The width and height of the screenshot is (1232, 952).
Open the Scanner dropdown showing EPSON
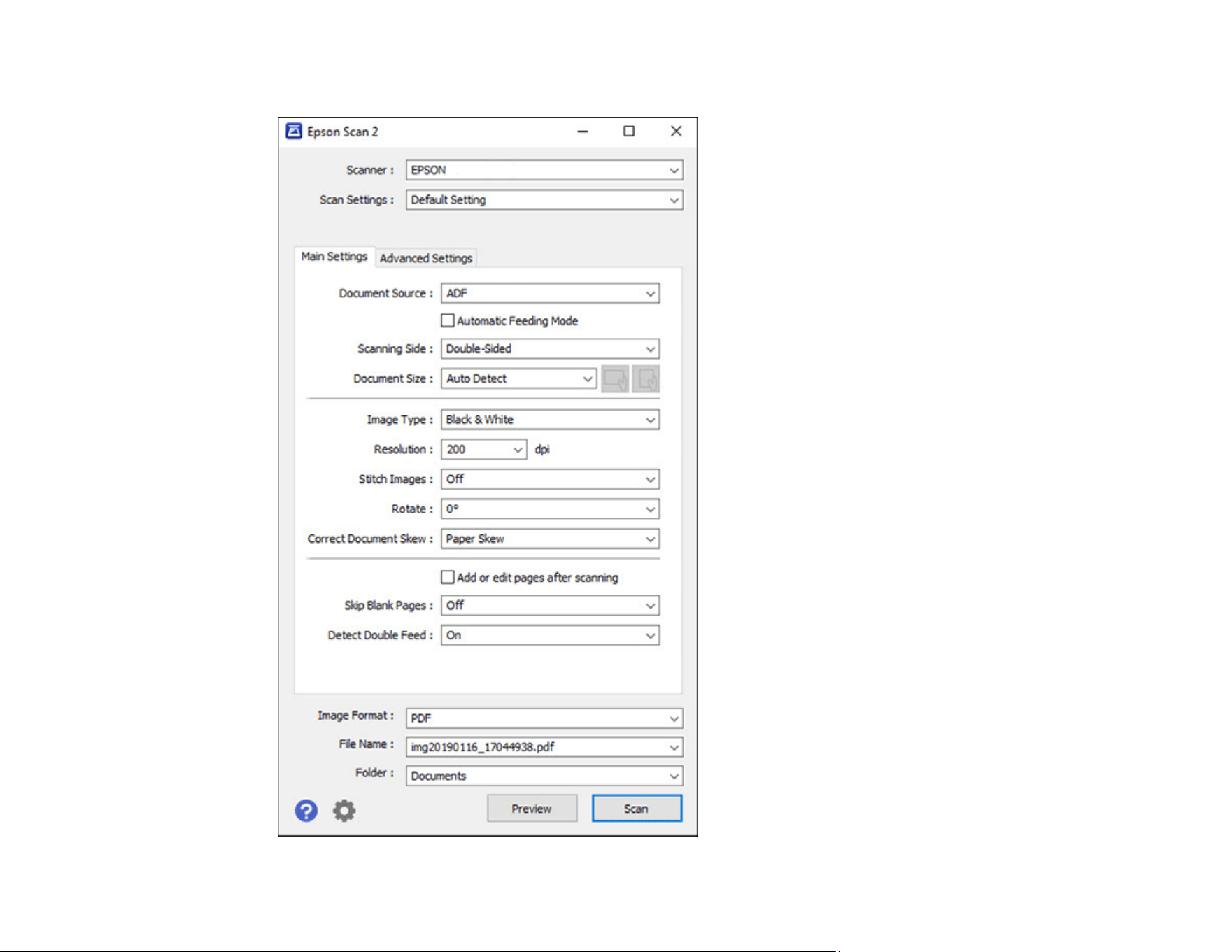tap(544, 170)
